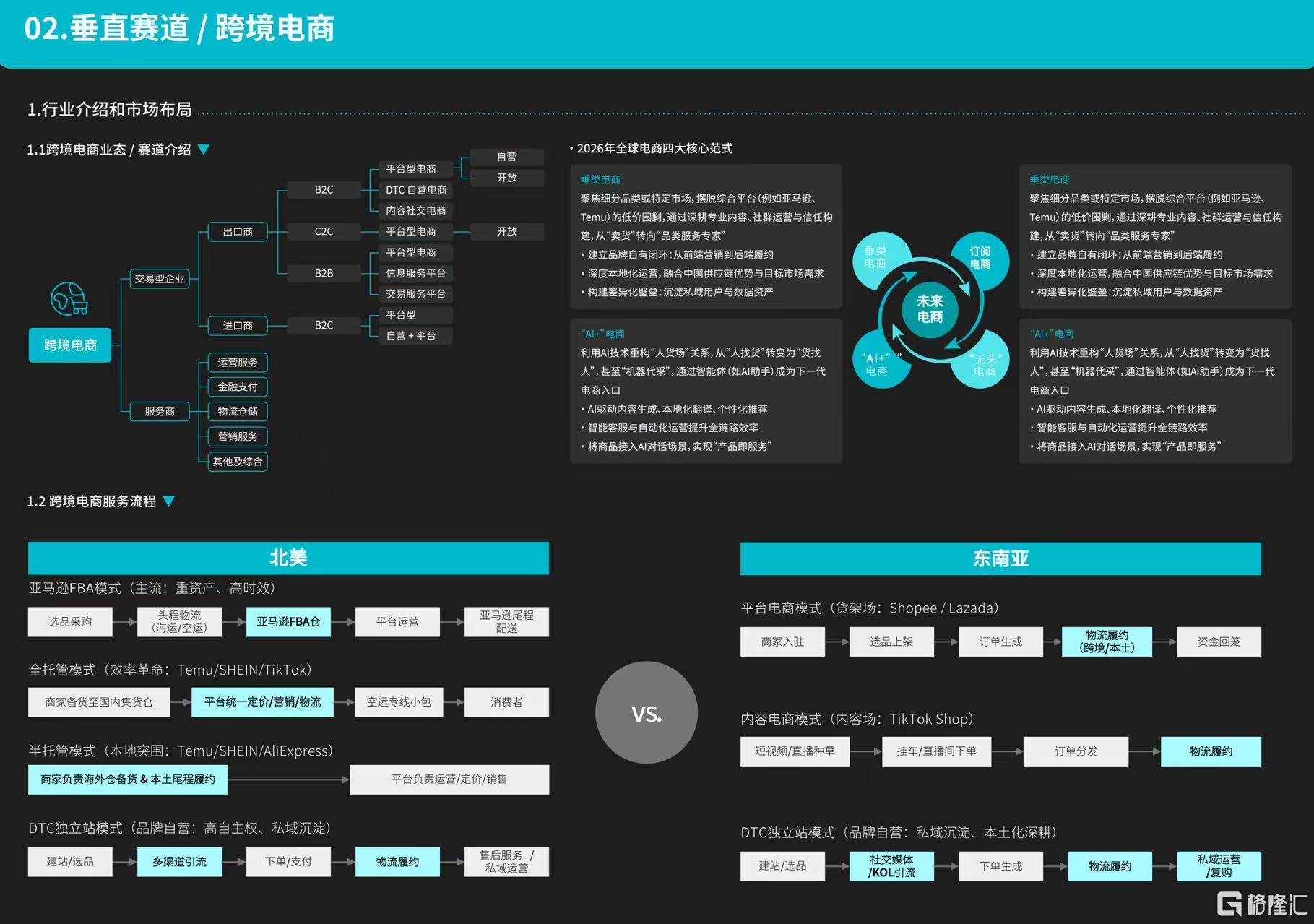Screen dimensions: 1314x924
Task: Click the 商家备货至国内集货仓 step
Action: pyautogui.click(x=99, y=702)
